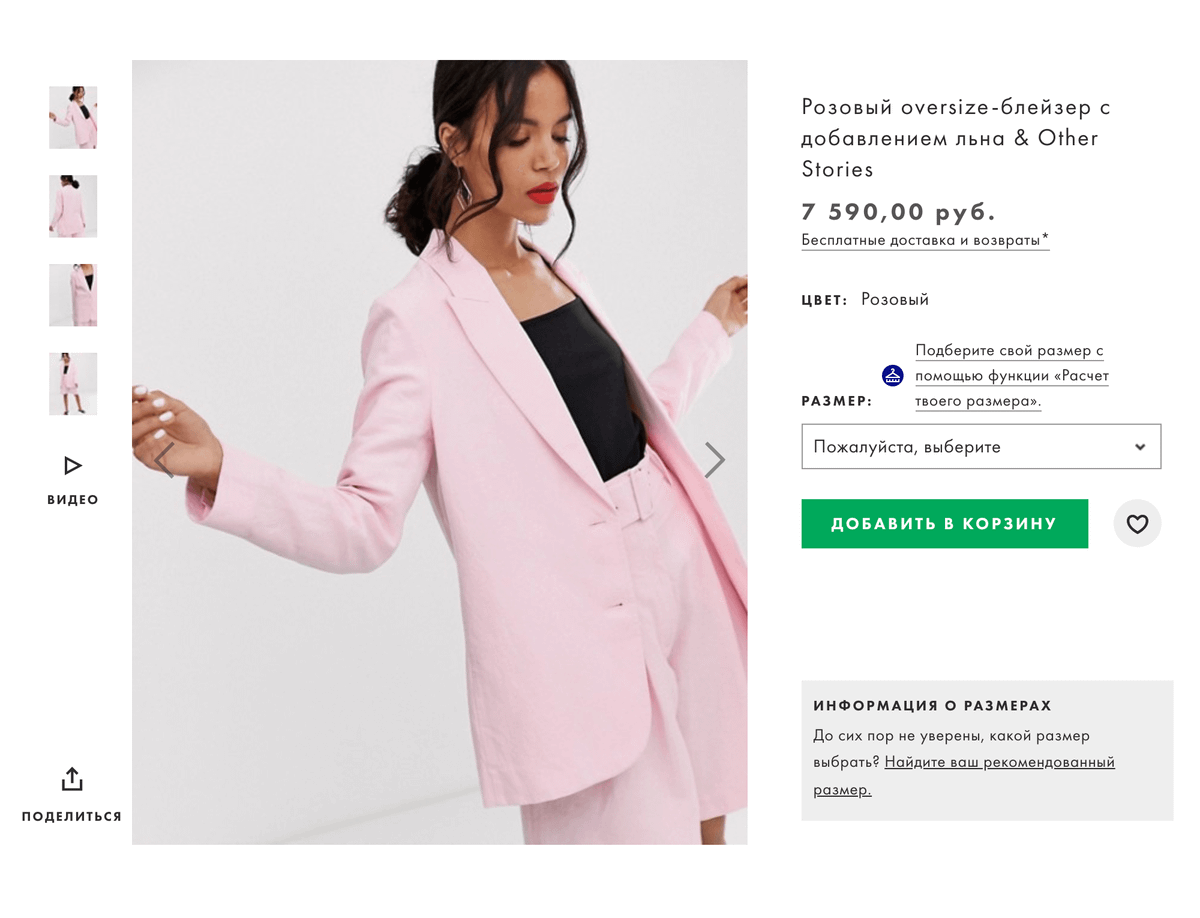
Task: Select the third close-up thumbnail
Action: pos(73,295)
